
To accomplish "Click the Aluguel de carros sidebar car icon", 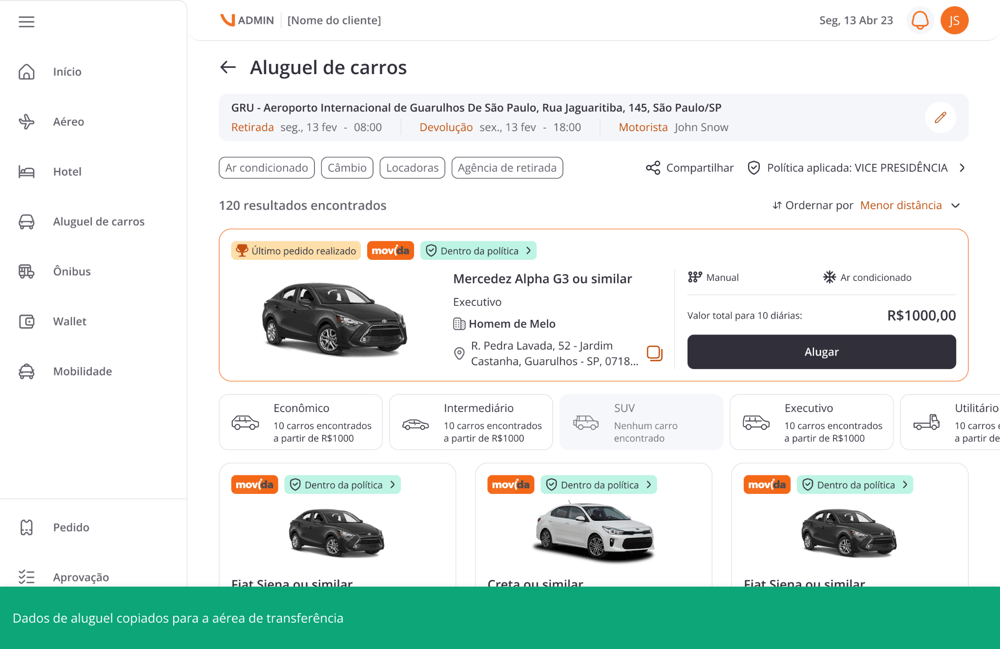I will [x=26, y=221].
